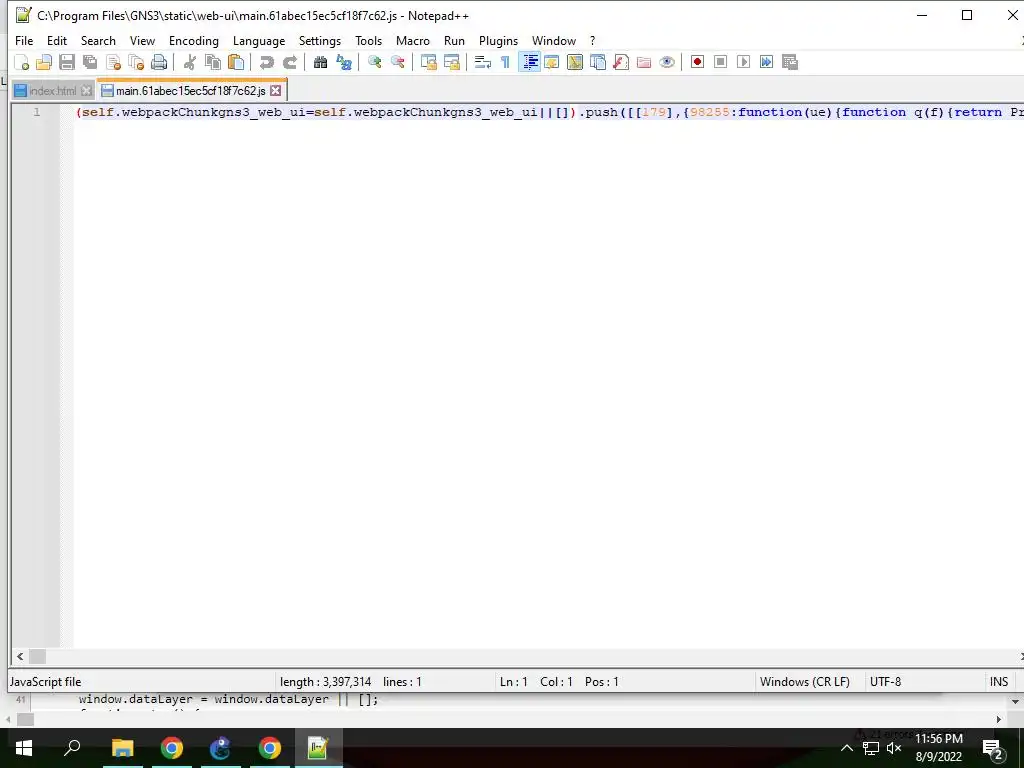
Task: Stop macro recording
Action: 720,62
